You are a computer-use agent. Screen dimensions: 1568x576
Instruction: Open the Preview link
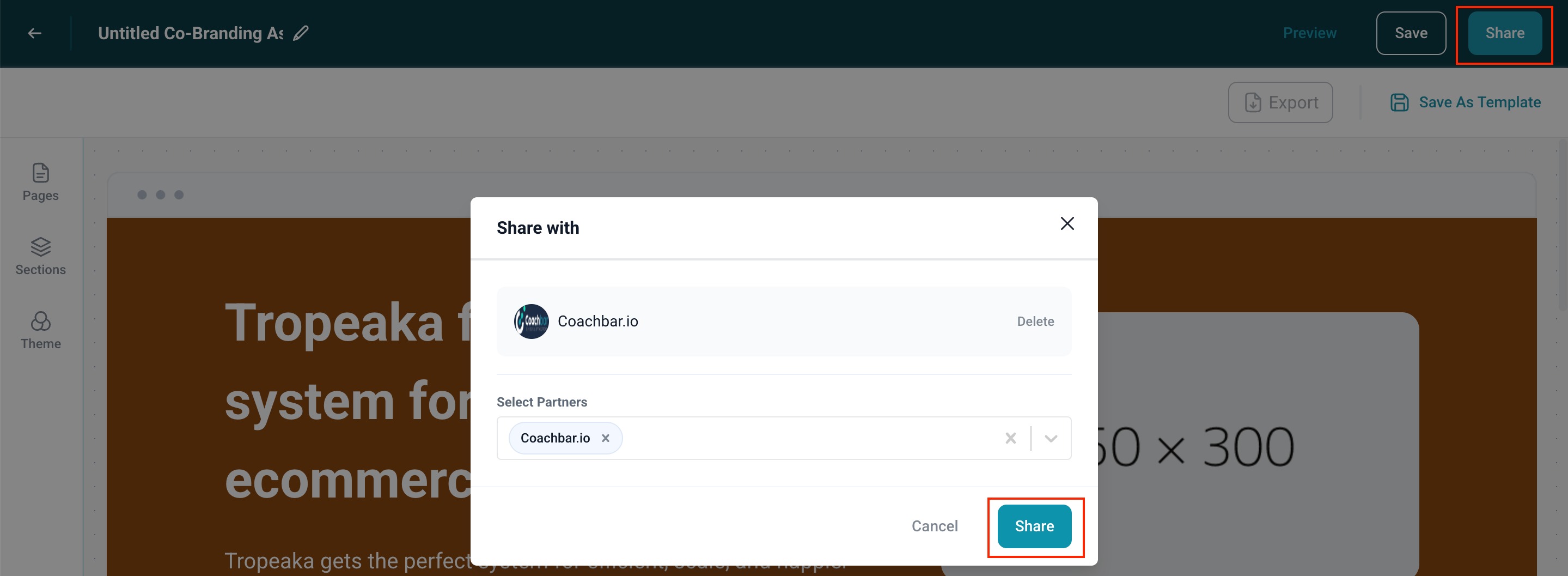1309,33
